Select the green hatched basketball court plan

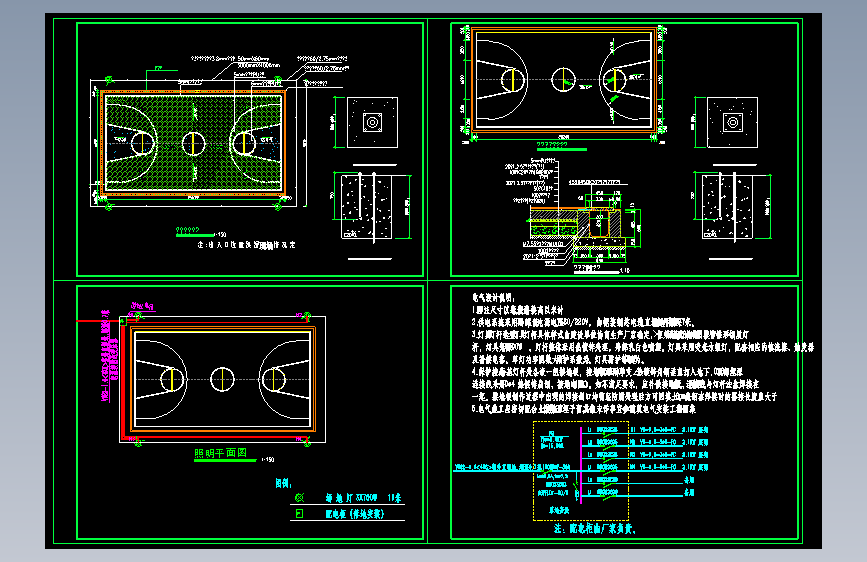[193, 143]
